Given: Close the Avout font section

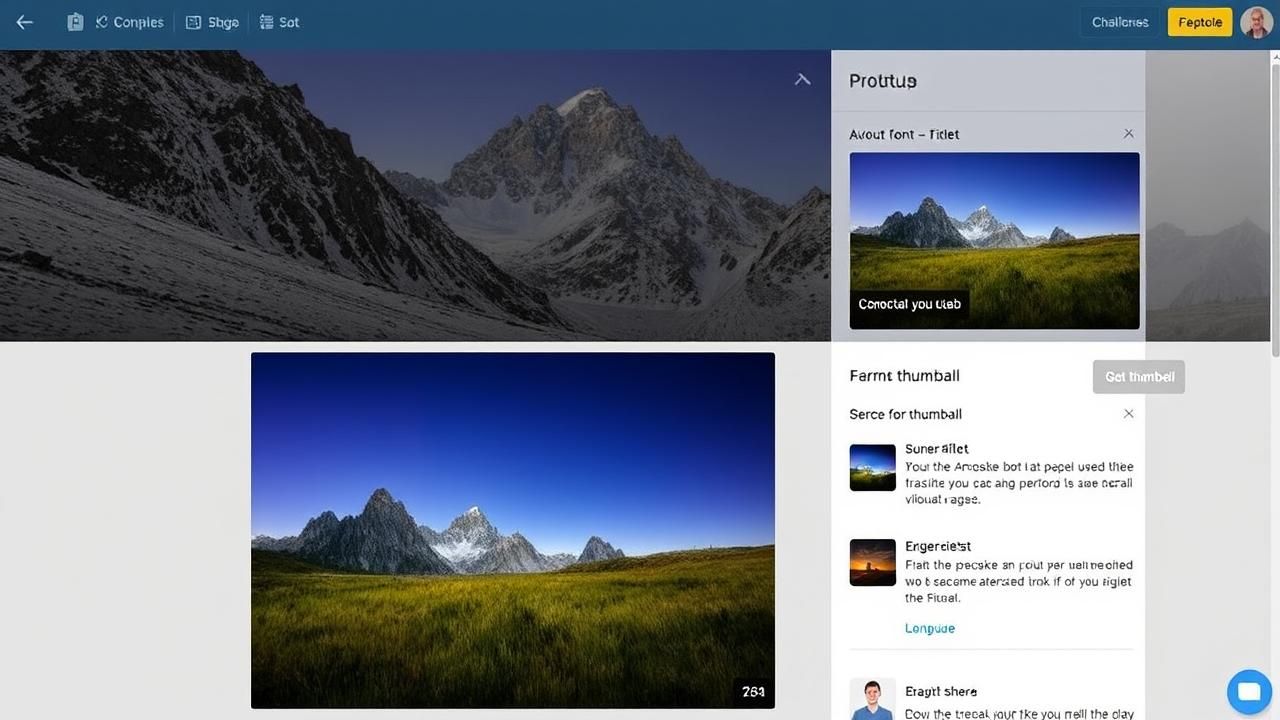Looking at the screenshot, I should click(1129, 134).
